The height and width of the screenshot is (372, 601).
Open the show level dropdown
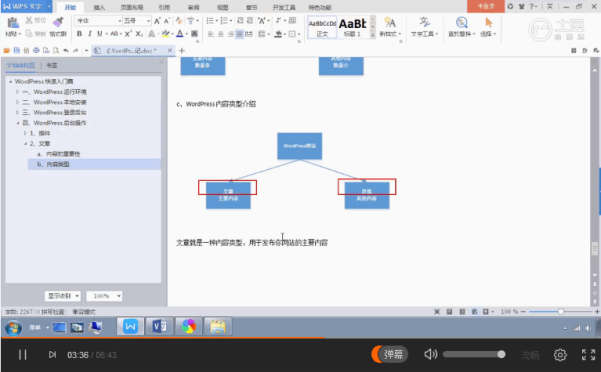77,296
